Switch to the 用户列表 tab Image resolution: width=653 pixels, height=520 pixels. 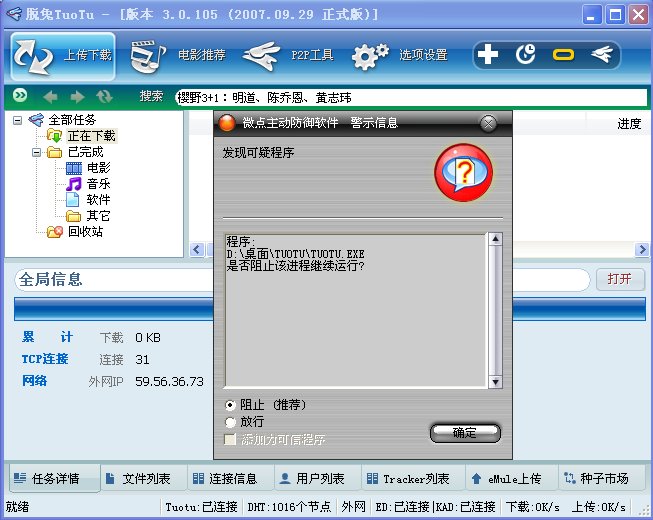318,478
